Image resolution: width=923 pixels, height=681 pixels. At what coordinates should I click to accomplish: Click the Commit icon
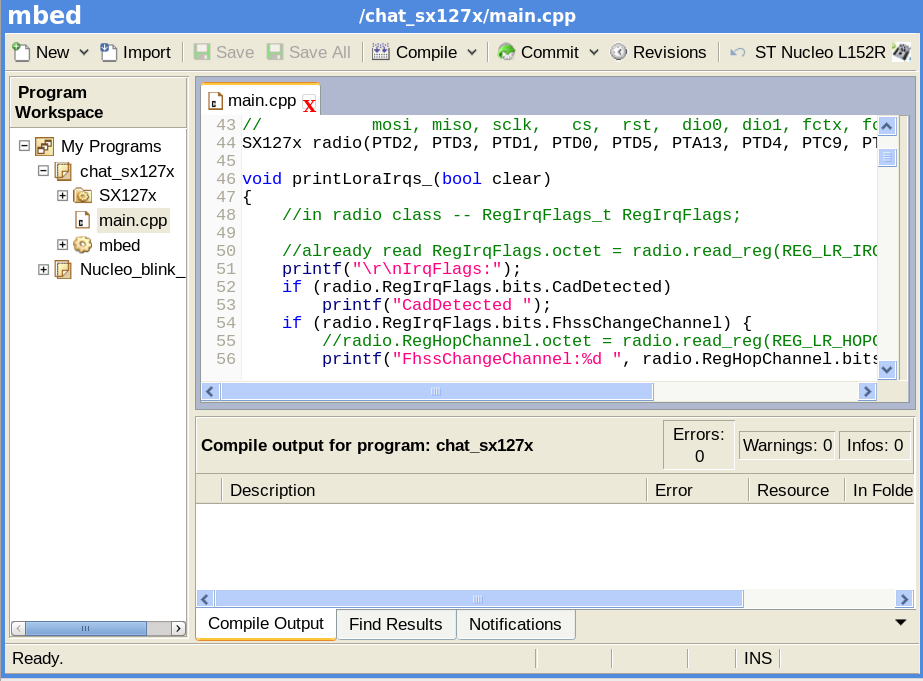[x=507, y=52]
